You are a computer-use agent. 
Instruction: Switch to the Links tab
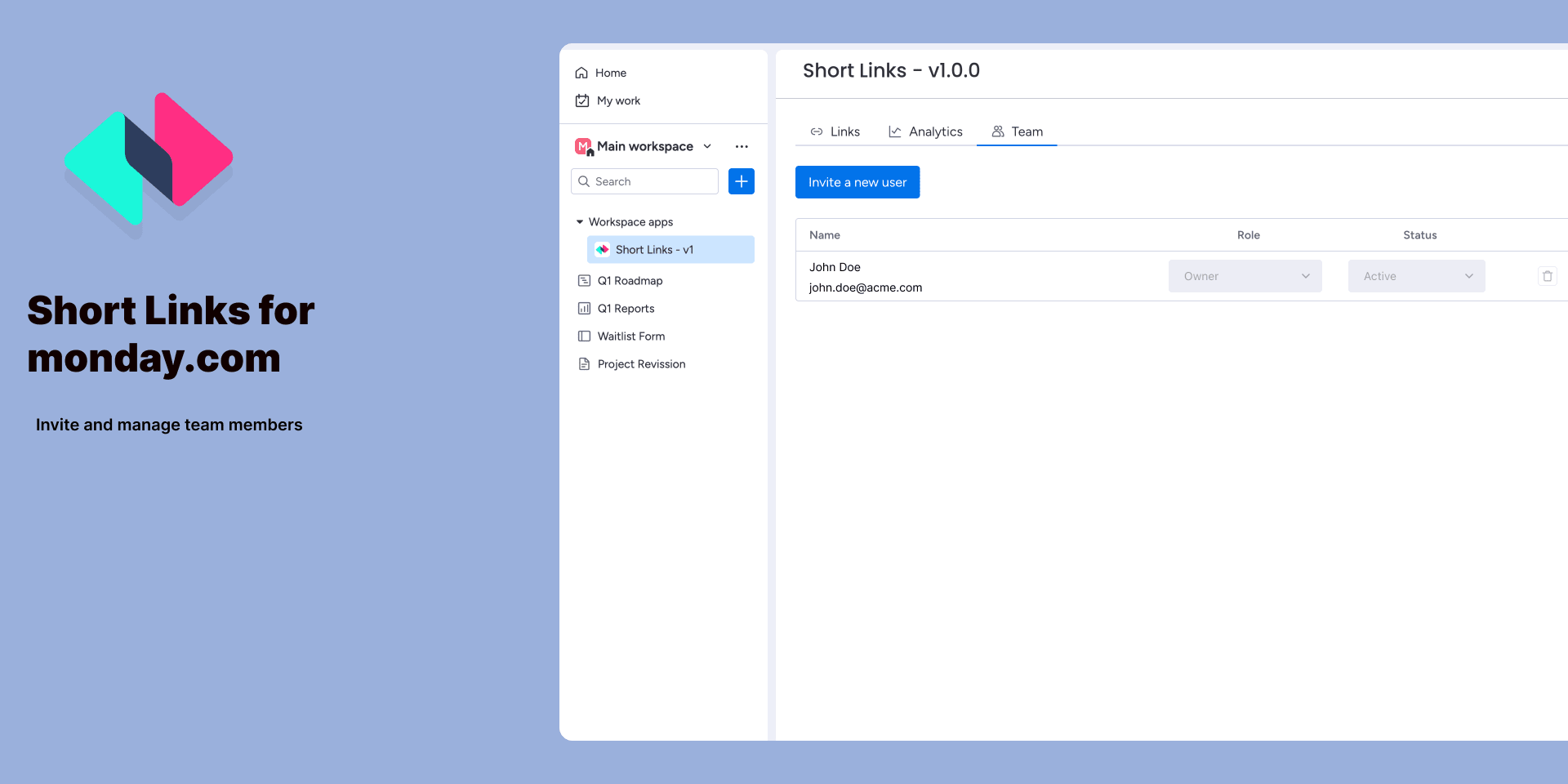click(835, 131)
